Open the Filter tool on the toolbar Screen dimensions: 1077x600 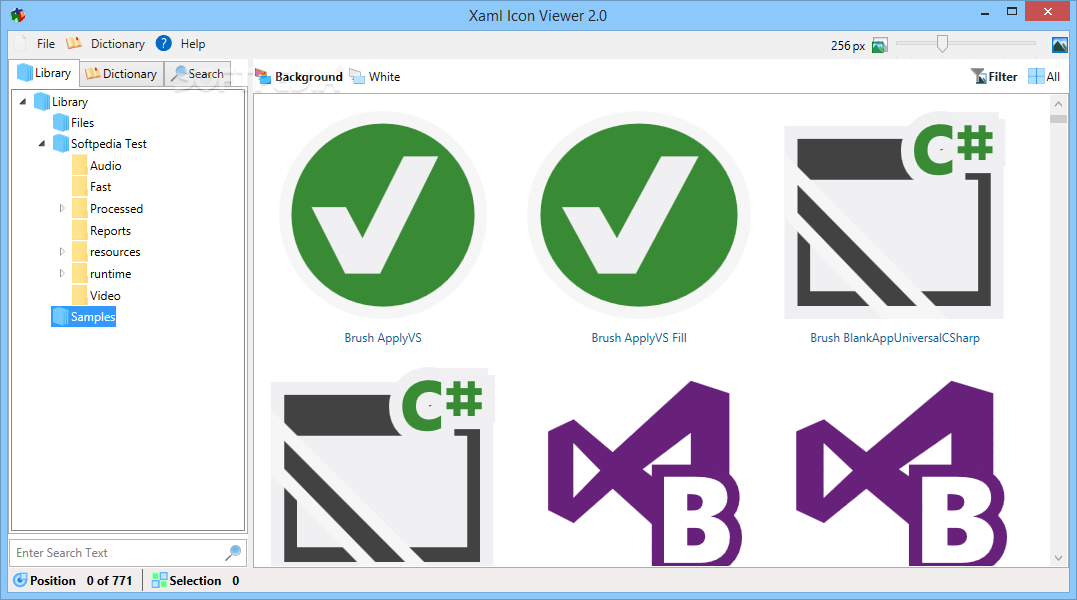(994, 76)
